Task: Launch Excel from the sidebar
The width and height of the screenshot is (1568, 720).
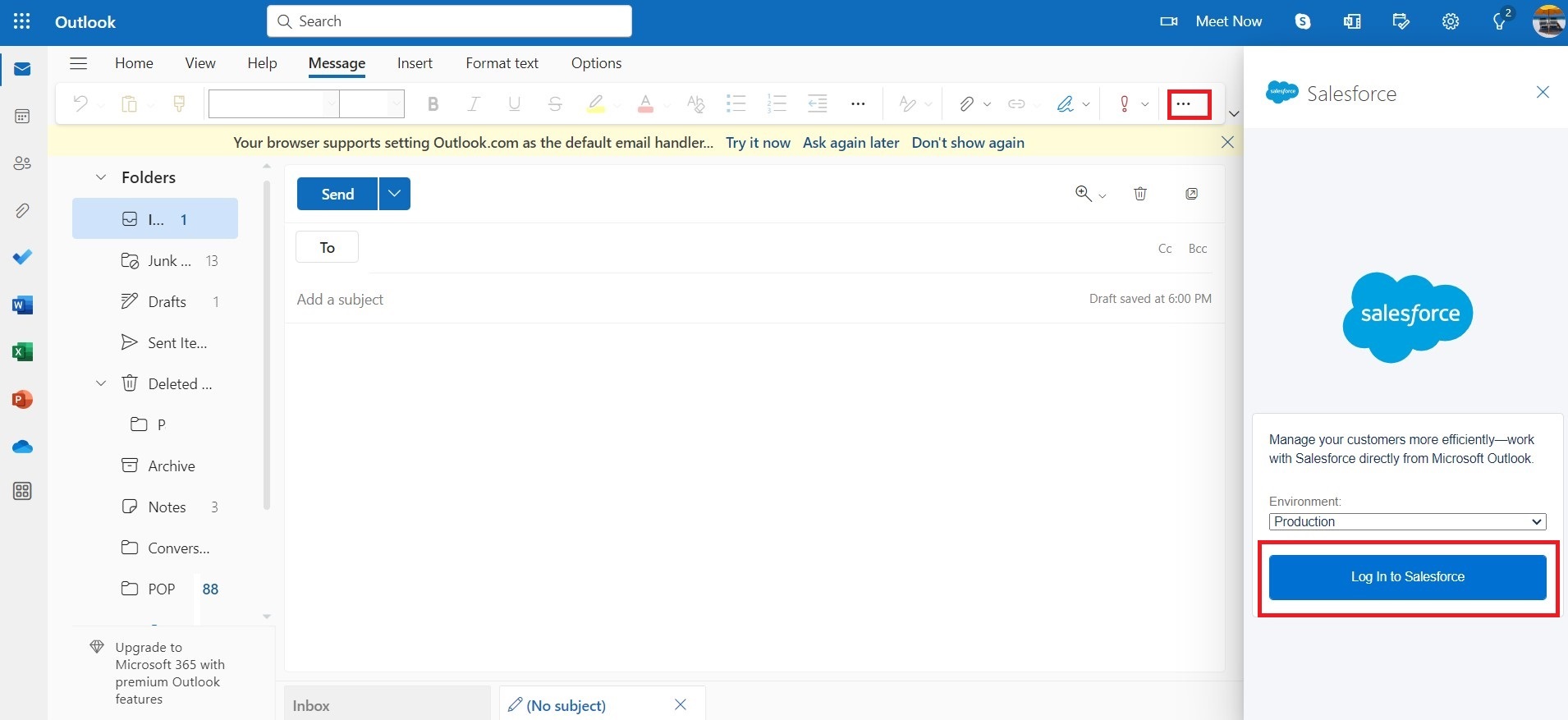Action: [22, 352]
